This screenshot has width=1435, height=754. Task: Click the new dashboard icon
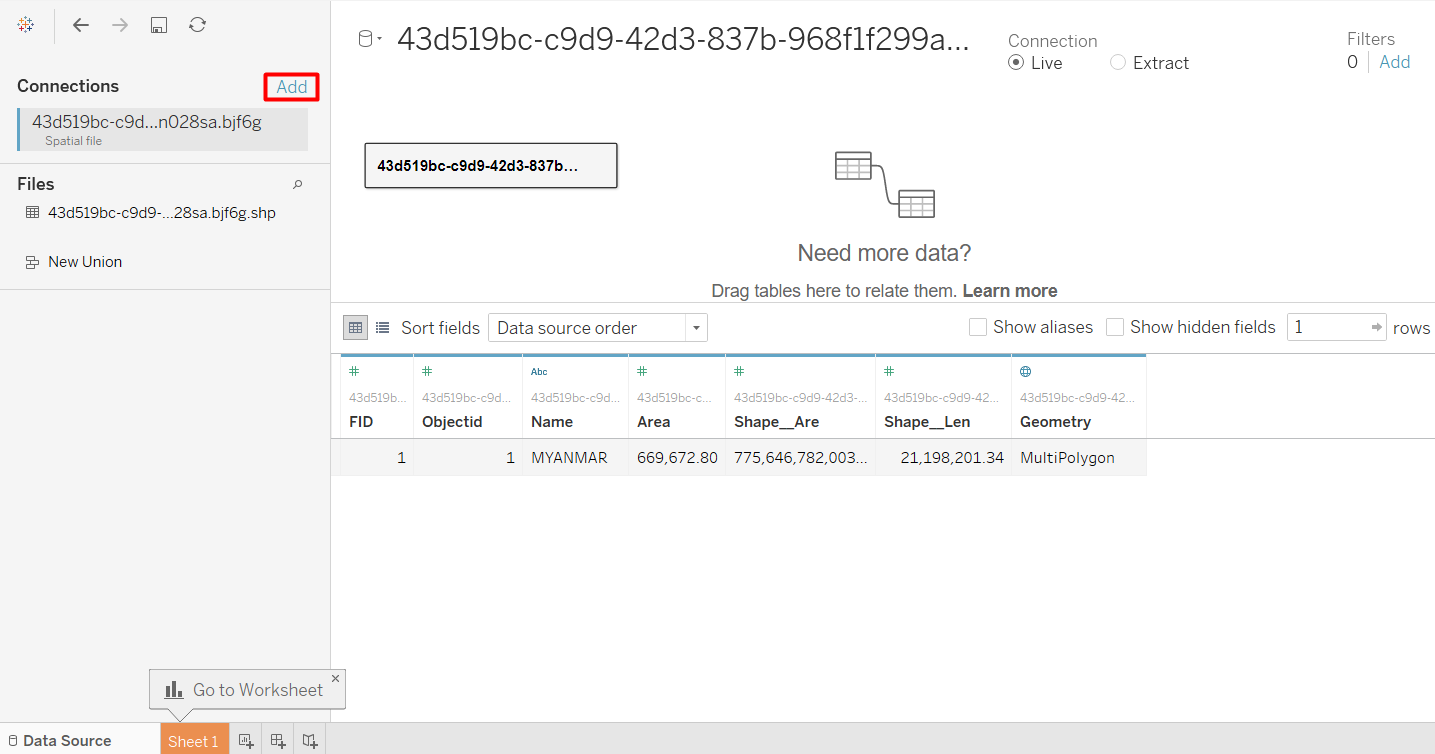point(279,741)
